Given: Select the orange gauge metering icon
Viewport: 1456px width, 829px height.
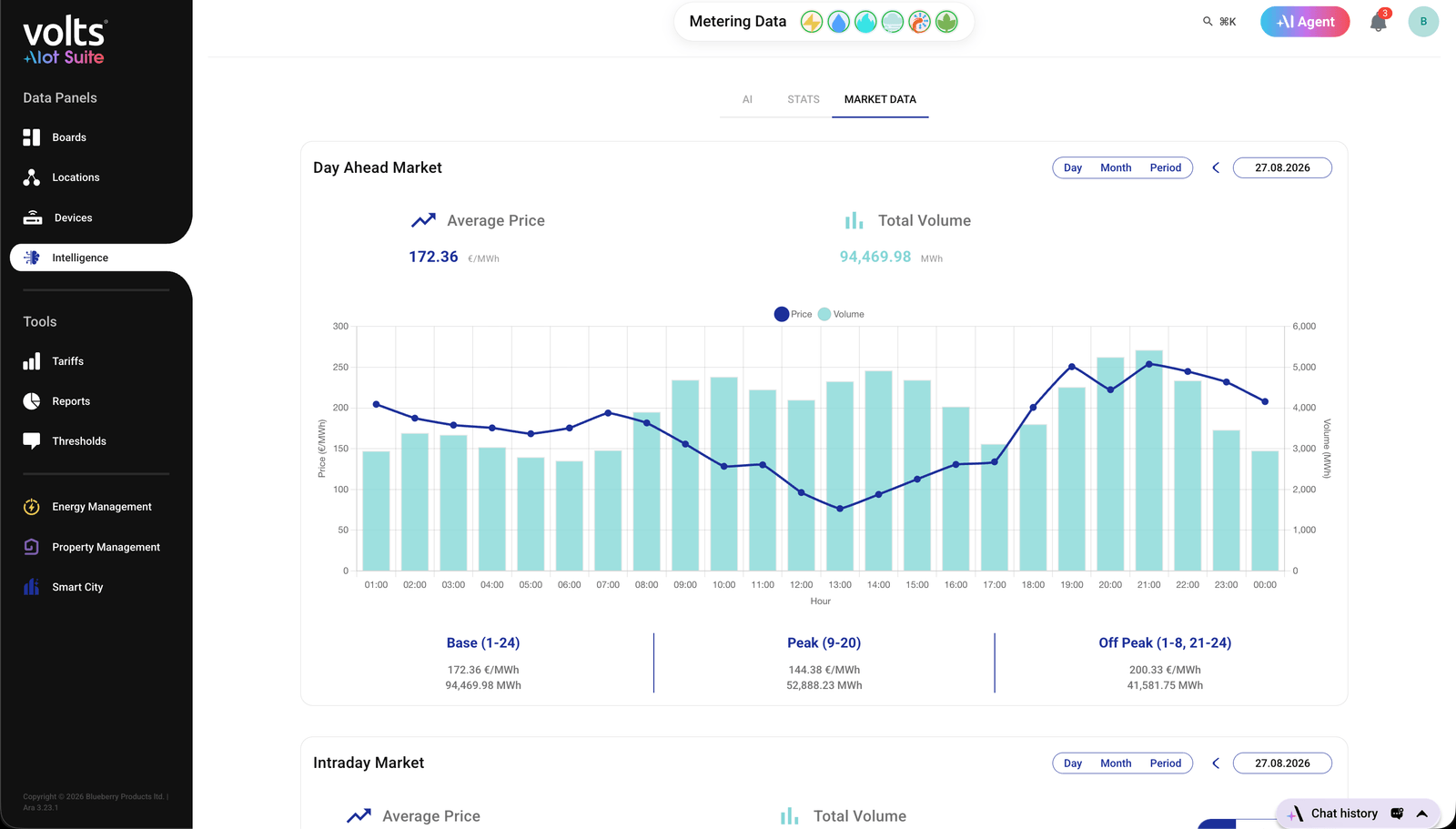Looking at the screenshot, I should tap(920, 22).
